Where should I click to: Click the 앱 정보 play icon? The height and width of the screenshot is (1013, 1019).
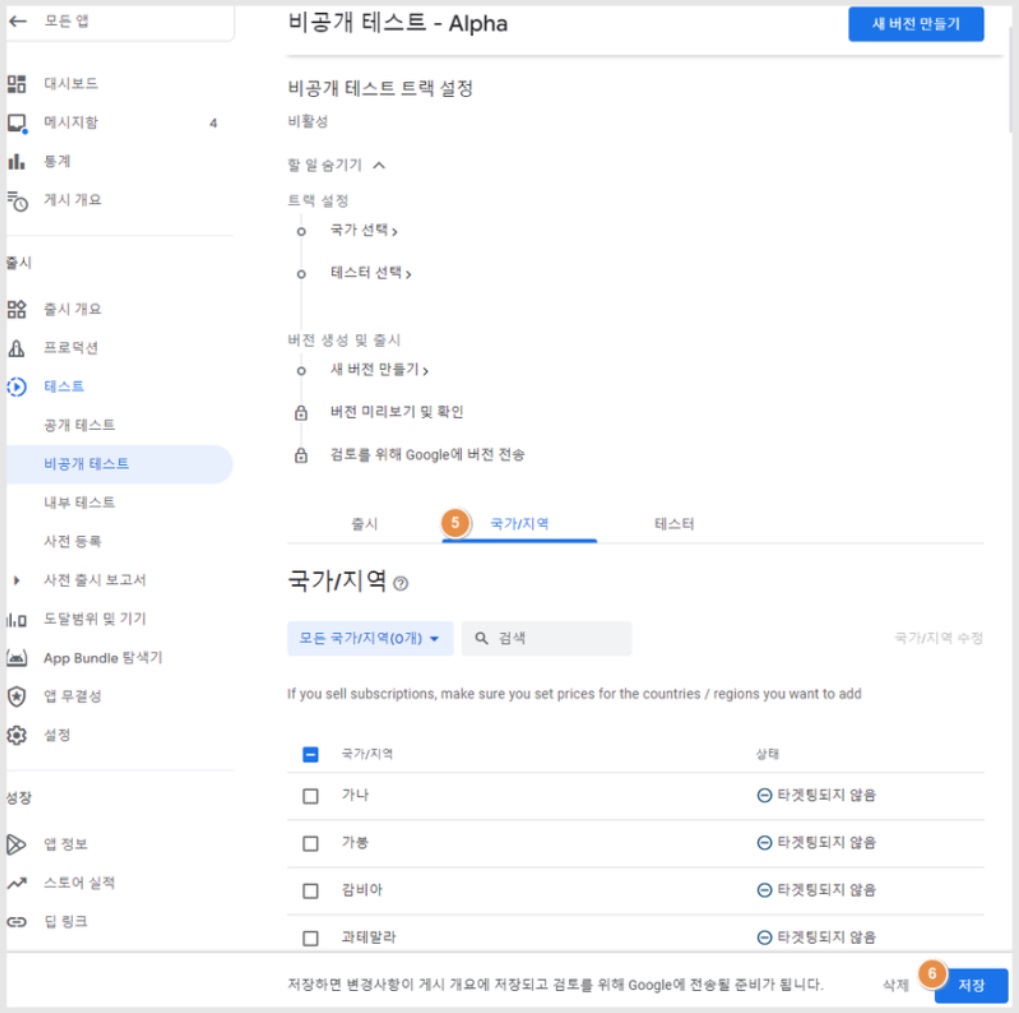point(16,845)
